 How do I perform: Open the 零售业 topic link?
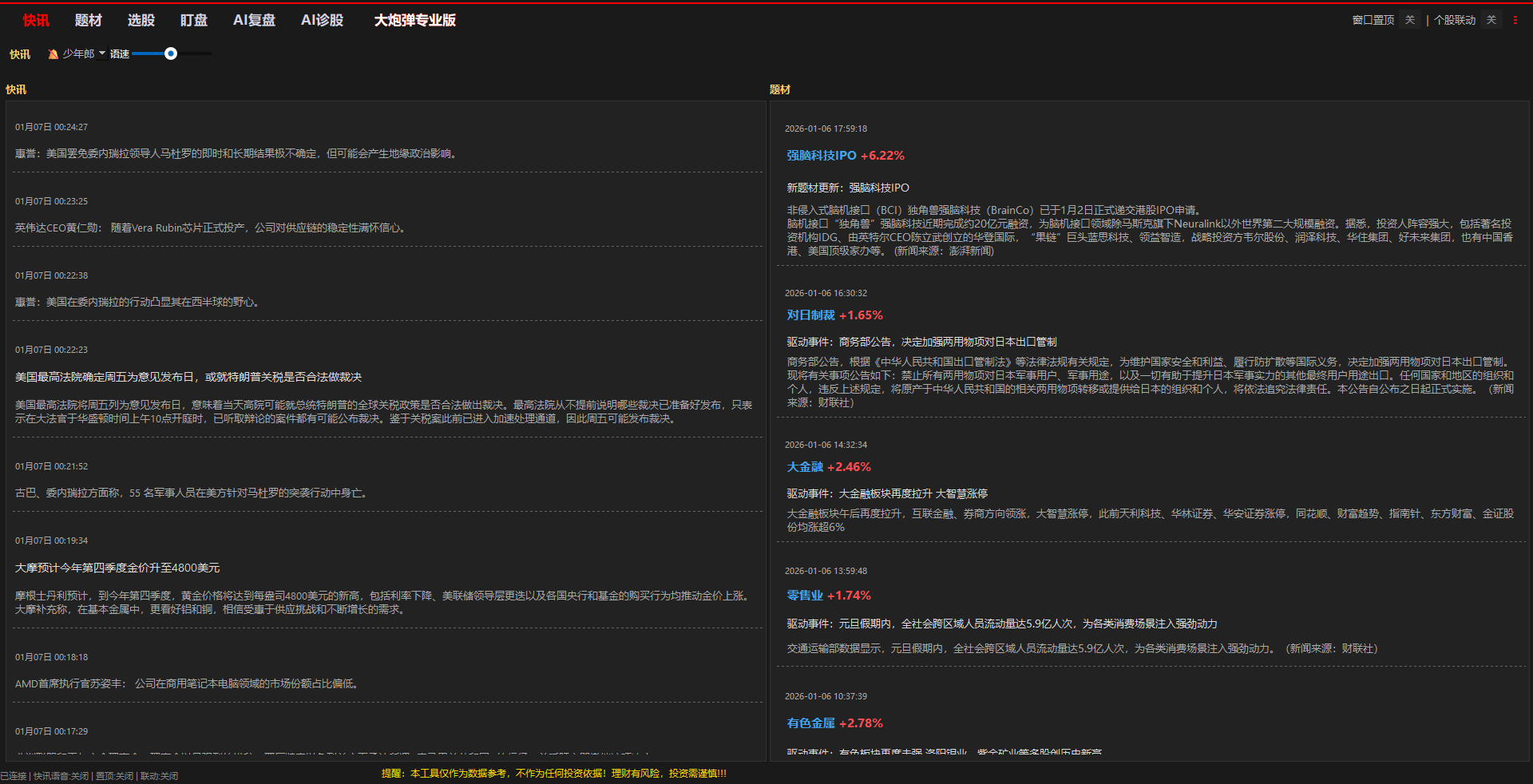coord(804,596)
